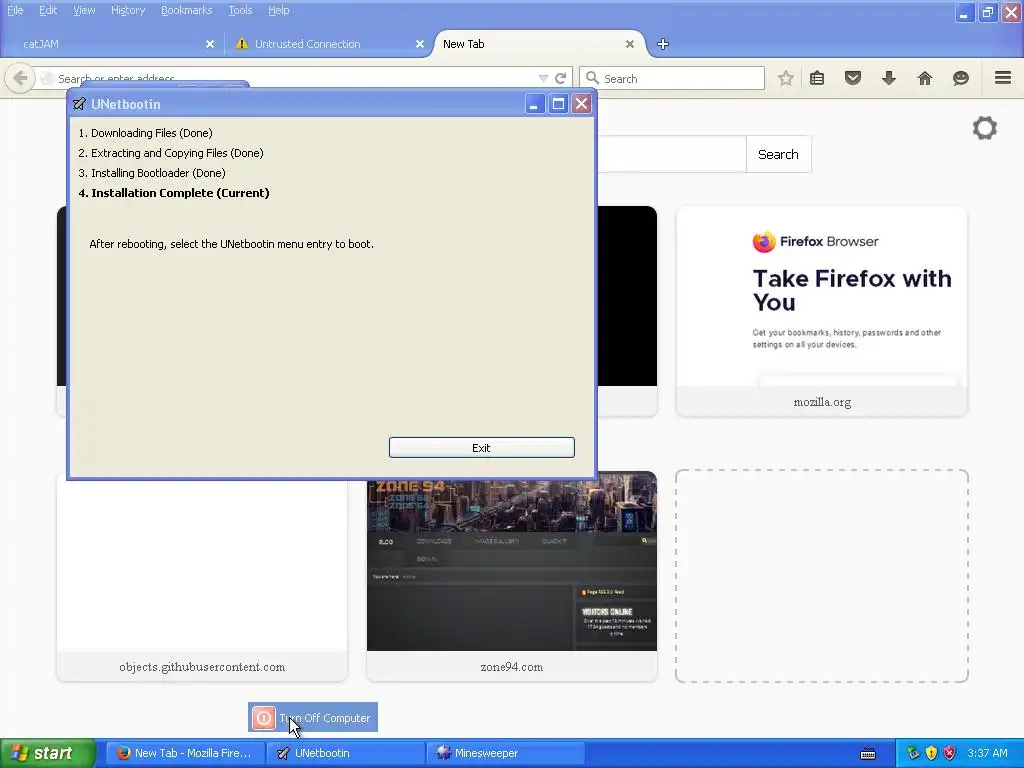This screenshot has width=1024, height=768.
Task: Close the catJAM tab
Action: point(210,44)
